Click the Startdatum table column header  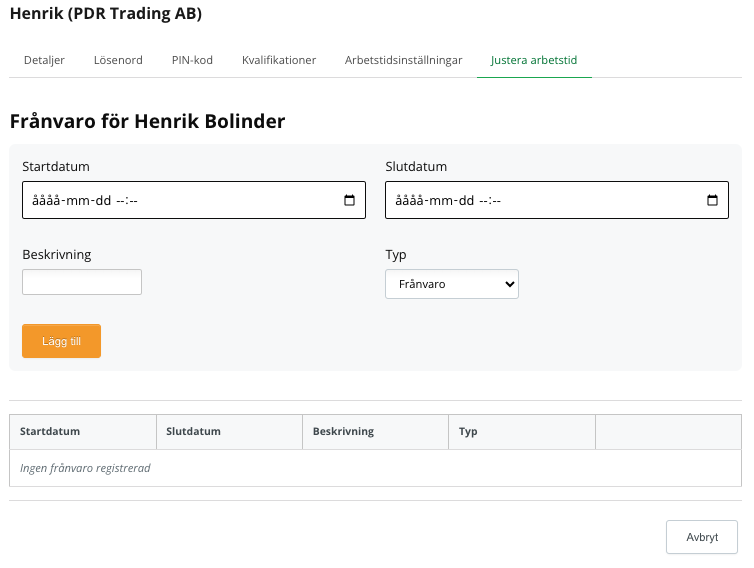pos(50,432)
